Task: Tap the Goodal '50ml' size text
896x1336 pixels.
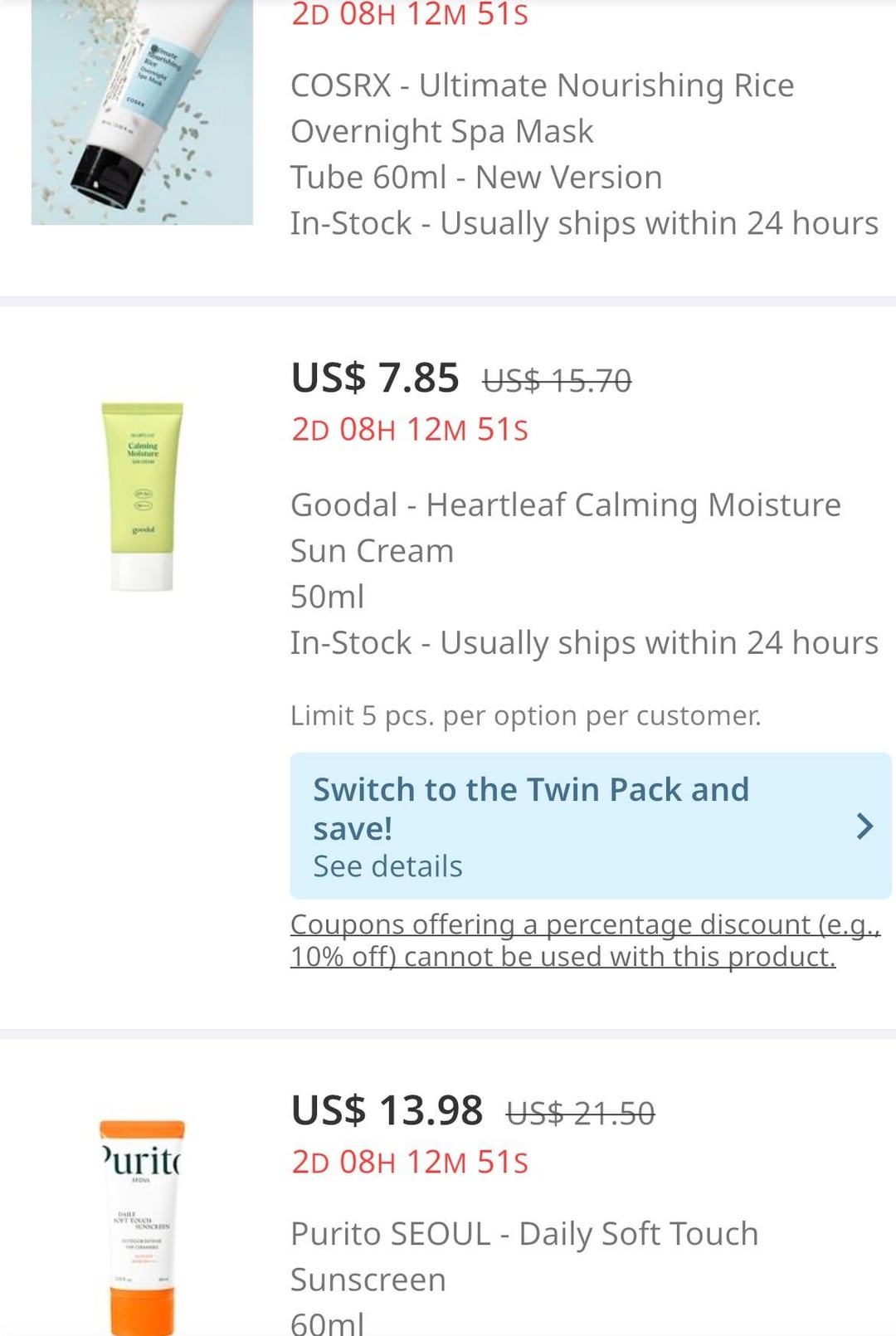Action: (x=328, y=597)
